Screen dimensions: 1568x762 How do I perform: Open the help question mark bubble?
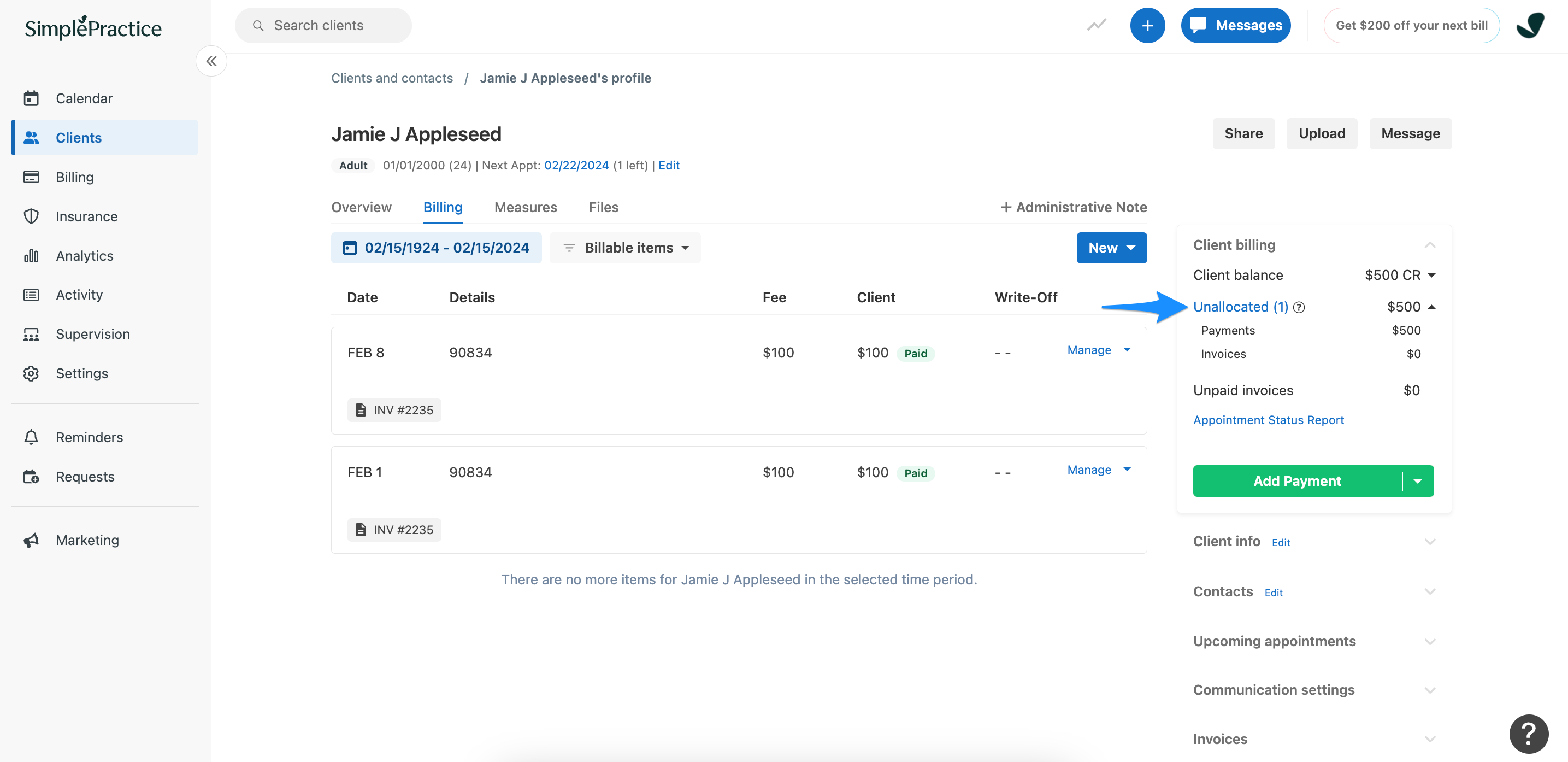(1529, 734)
